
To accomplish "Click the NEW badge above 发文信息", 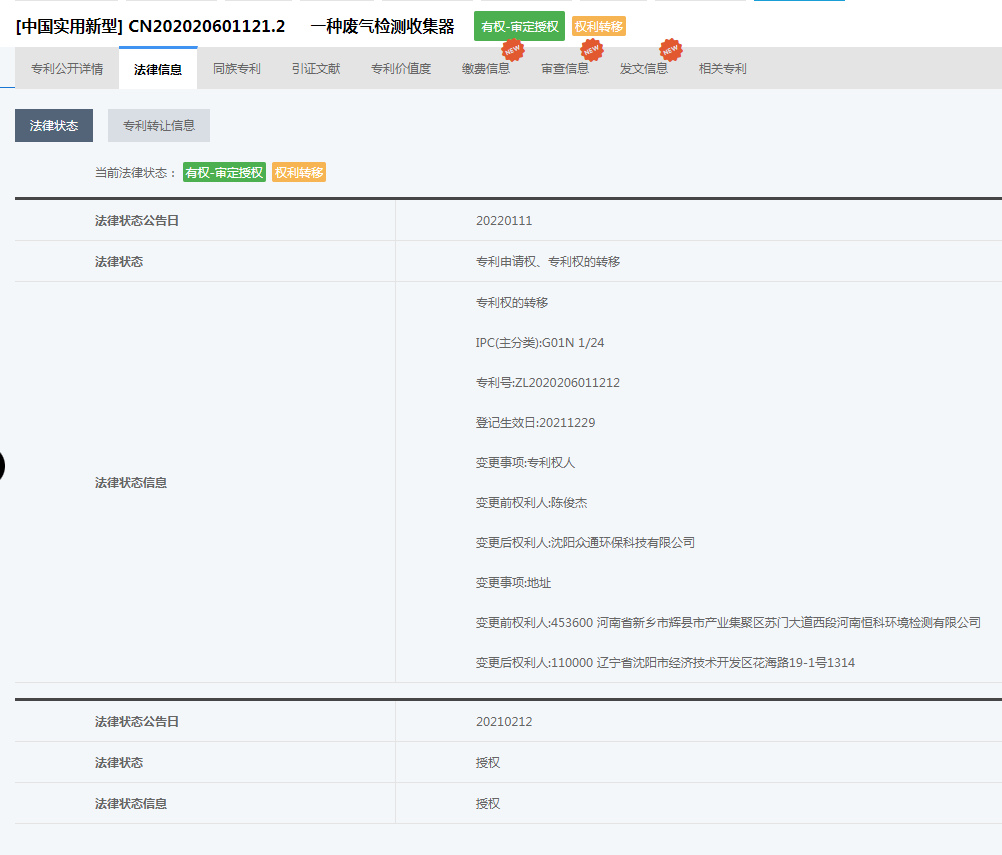I will (x=670, y=50).
